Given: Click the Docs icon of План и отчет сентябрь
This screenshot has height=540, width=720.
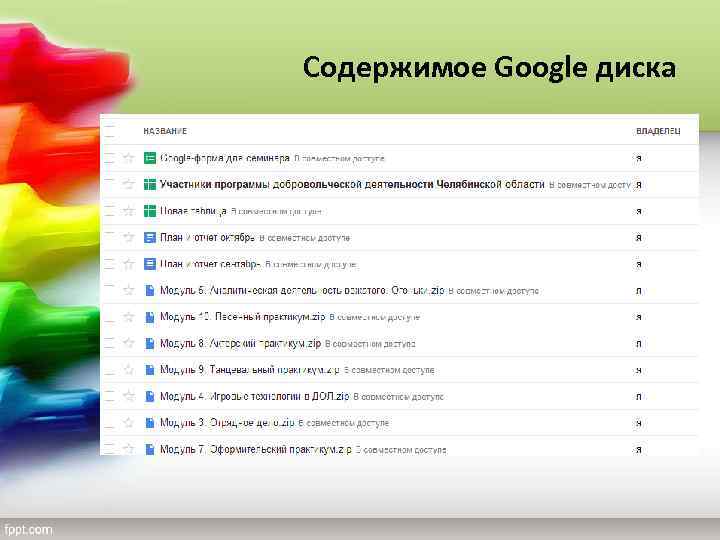Looking at the screenshot, I should coord(150,264).
